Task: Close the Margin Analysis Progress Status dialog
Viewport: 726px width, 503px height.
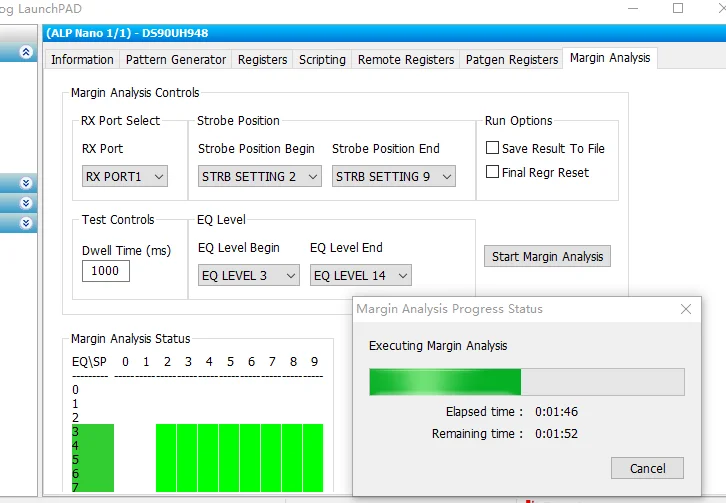Action: 686,309
